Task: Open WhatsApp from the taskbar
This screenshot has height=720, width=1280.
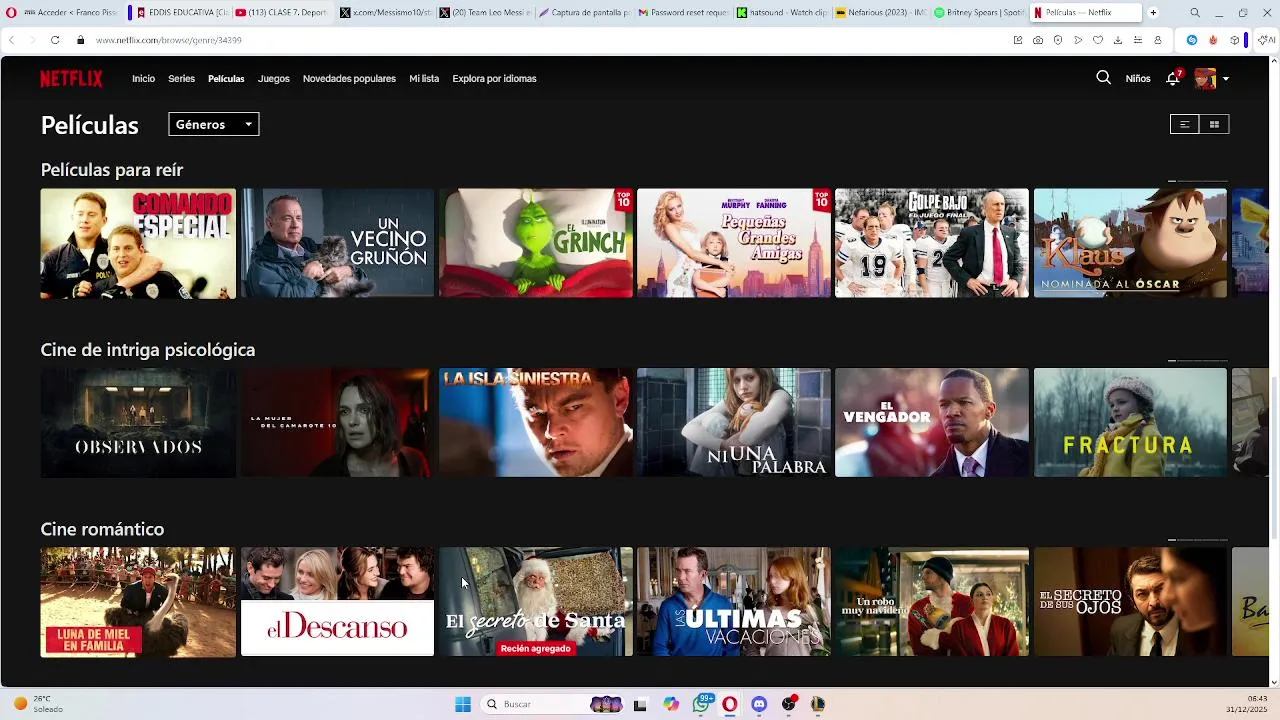Action: pos(701,704)
